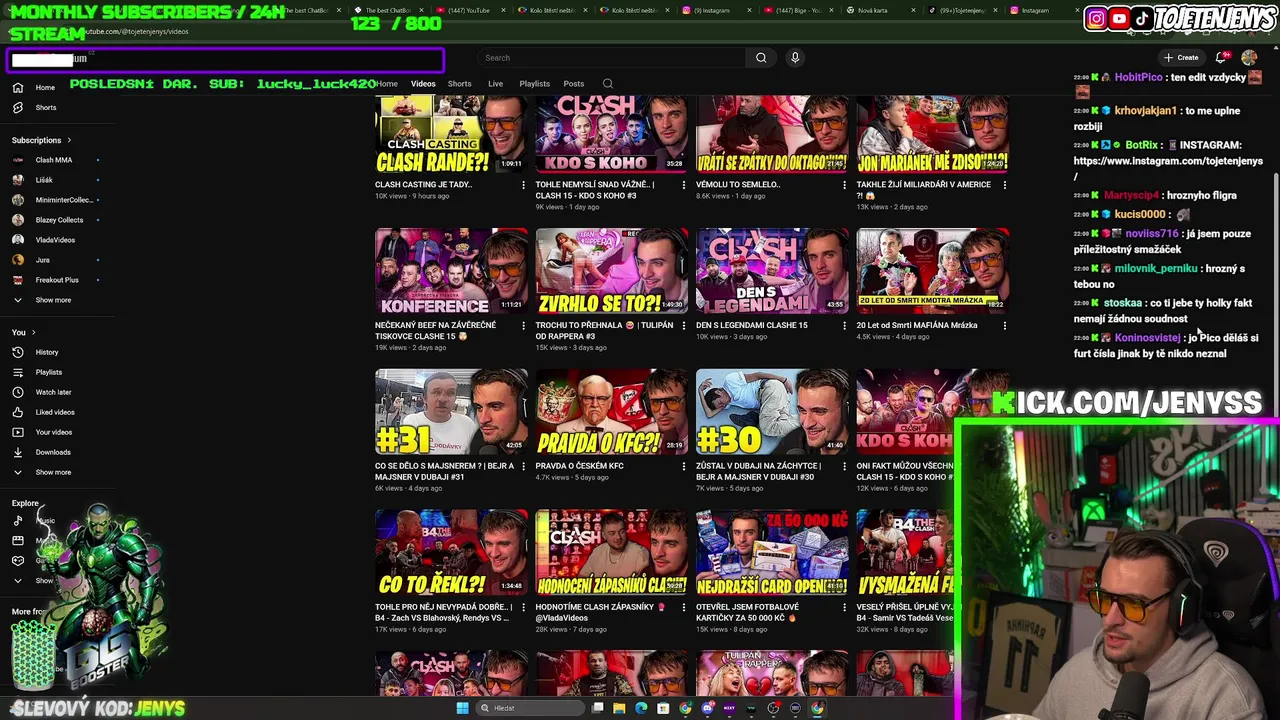Open options menu for Clash Casting video
Screen dimensions: 1280x720
click(523, 185)
